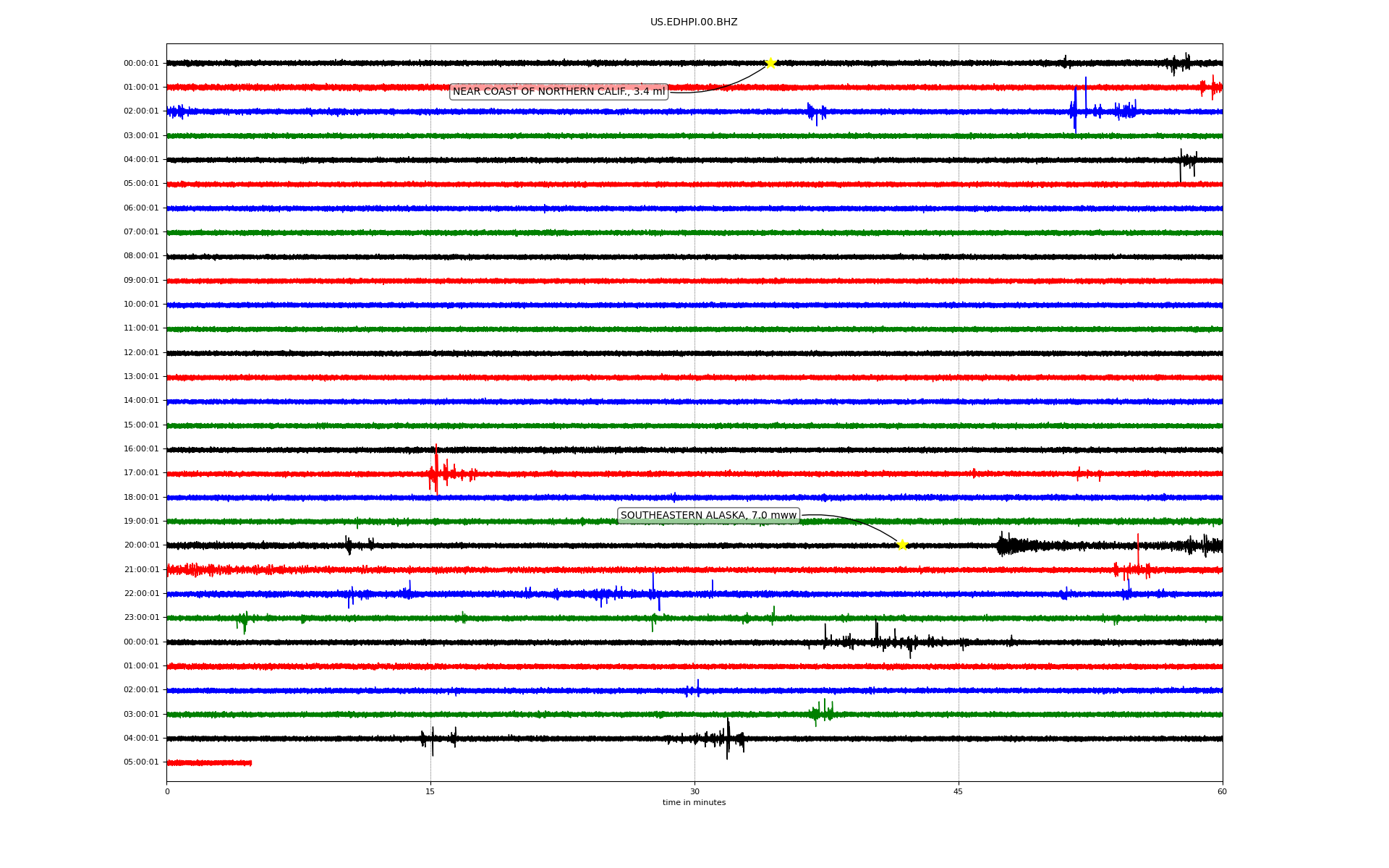Image resolution: width=1389 pixels, height=868 pixels.
Task: Click the Southeastern Alaska 7.0 mww label
Action: point(708,516)
